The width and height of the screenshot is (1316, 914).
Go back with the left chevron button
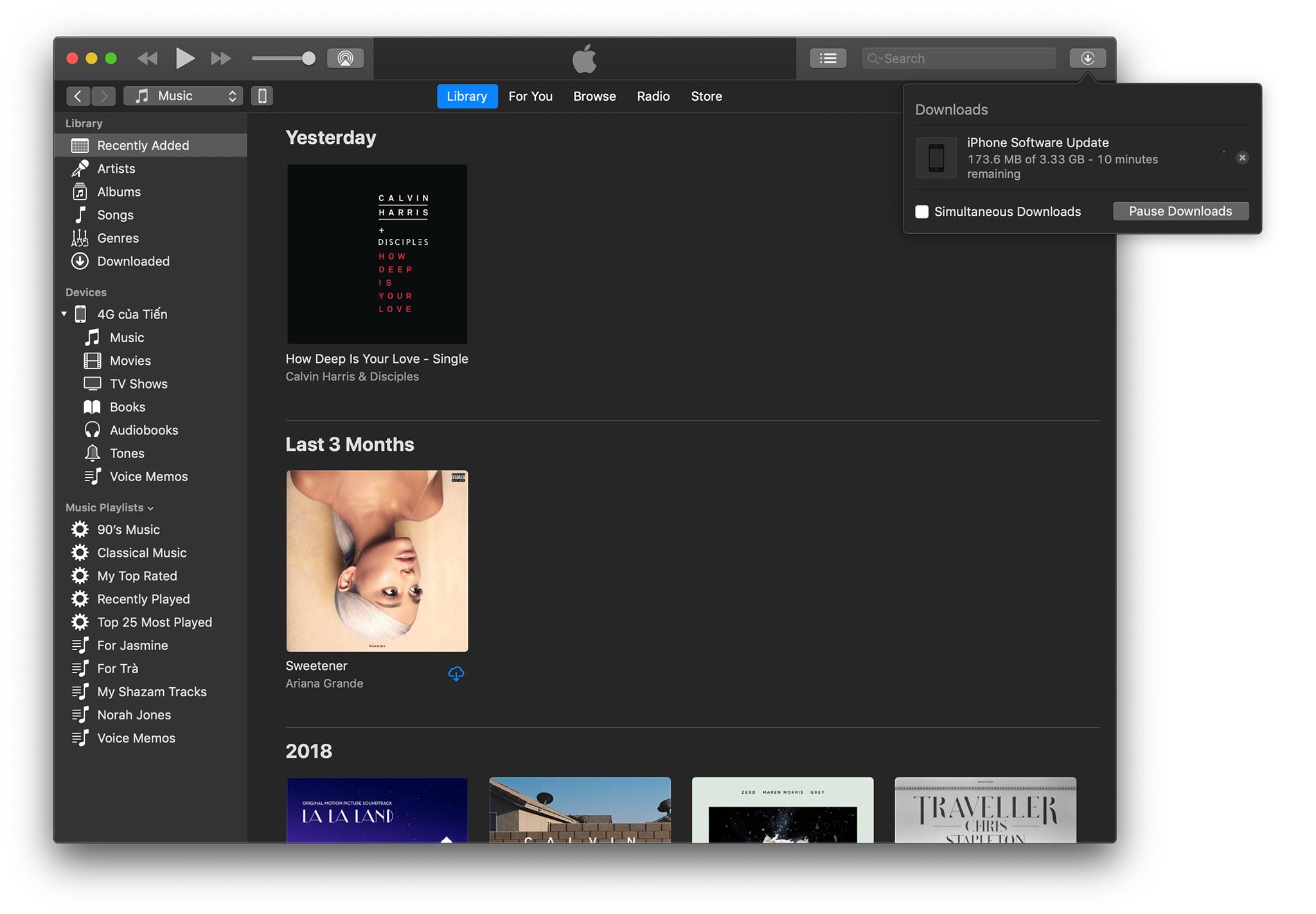click(78, 96)
